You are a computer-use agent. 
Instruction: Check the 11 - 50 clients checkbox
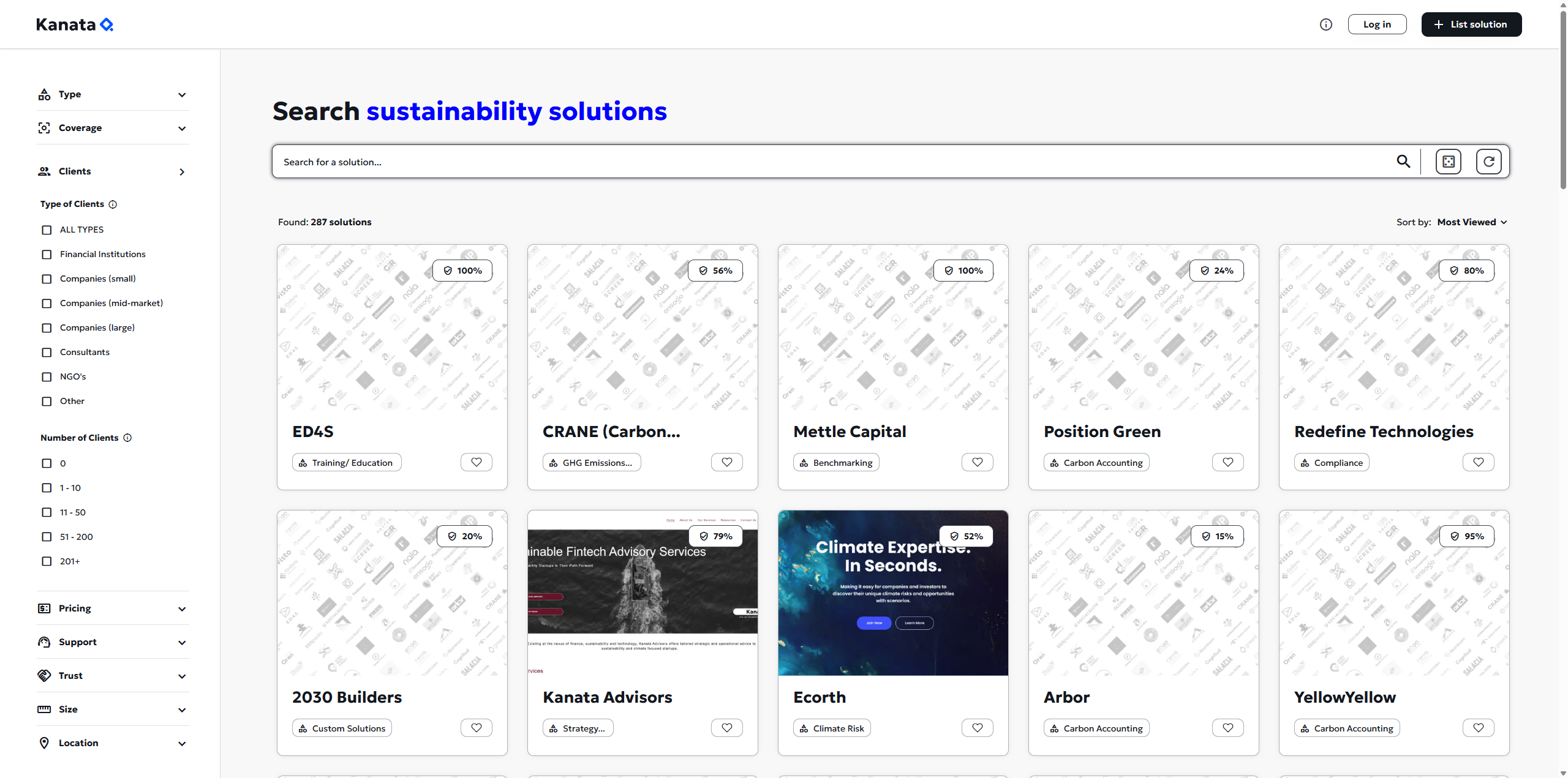tap(47, 512)
